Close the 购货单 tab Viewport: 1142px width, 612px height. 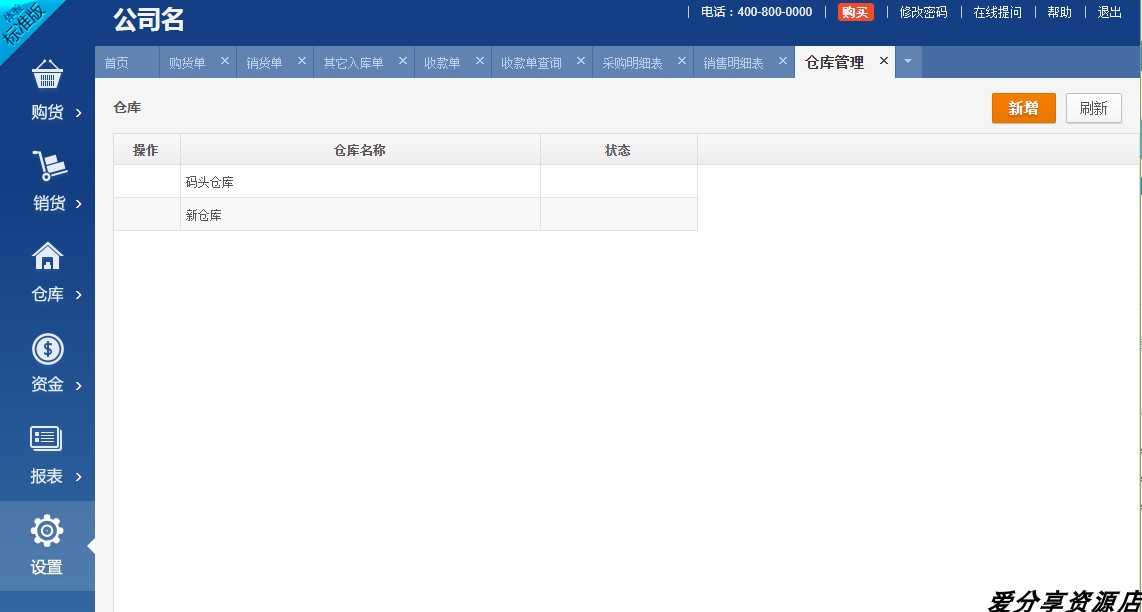(224, 61)
